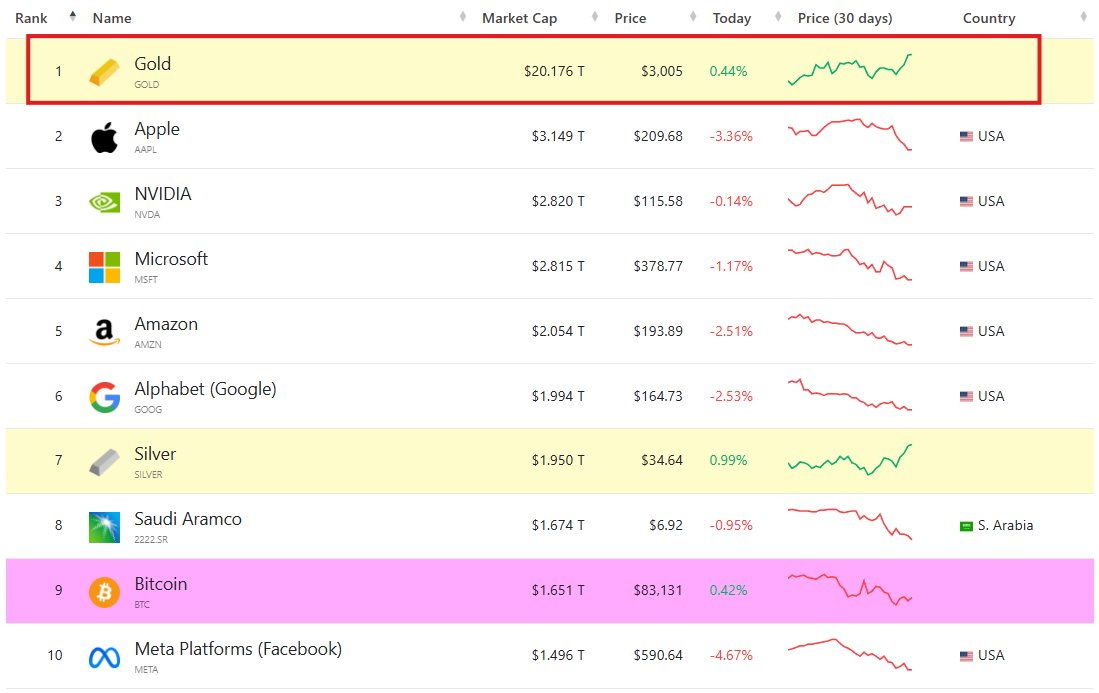Sort by Country column header

988,18
